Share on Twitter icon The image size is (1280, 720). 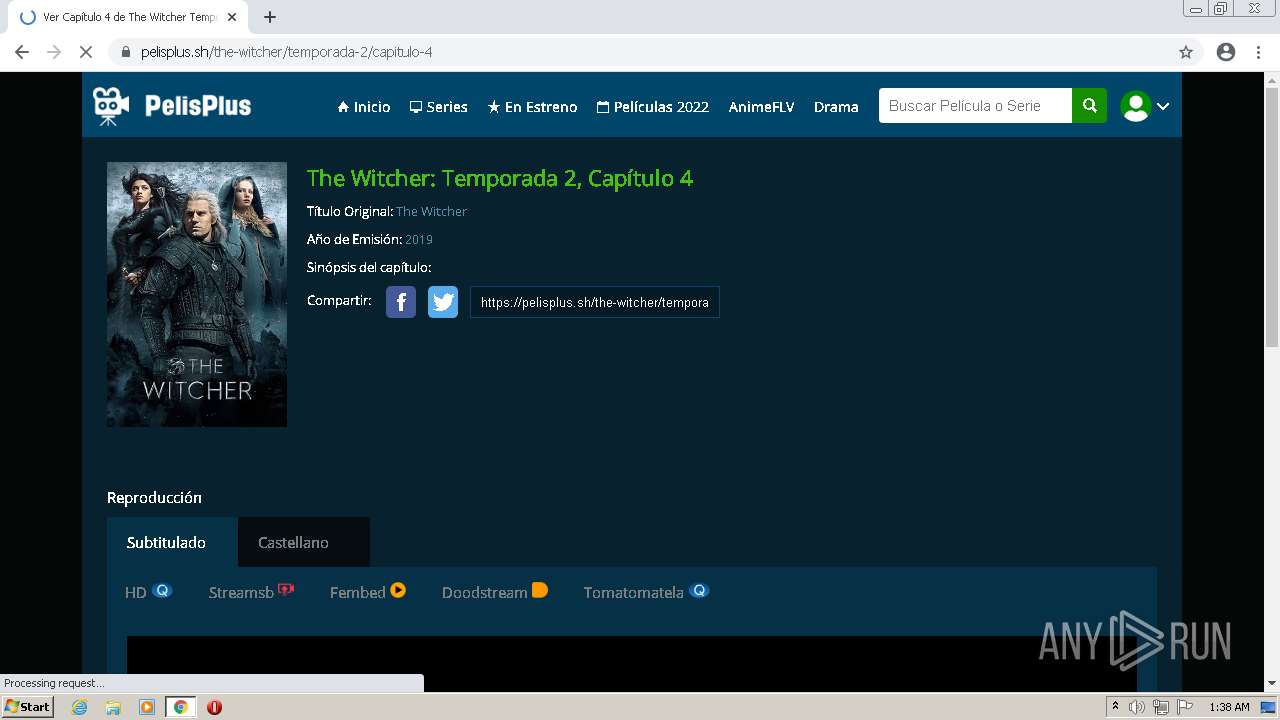443,302
